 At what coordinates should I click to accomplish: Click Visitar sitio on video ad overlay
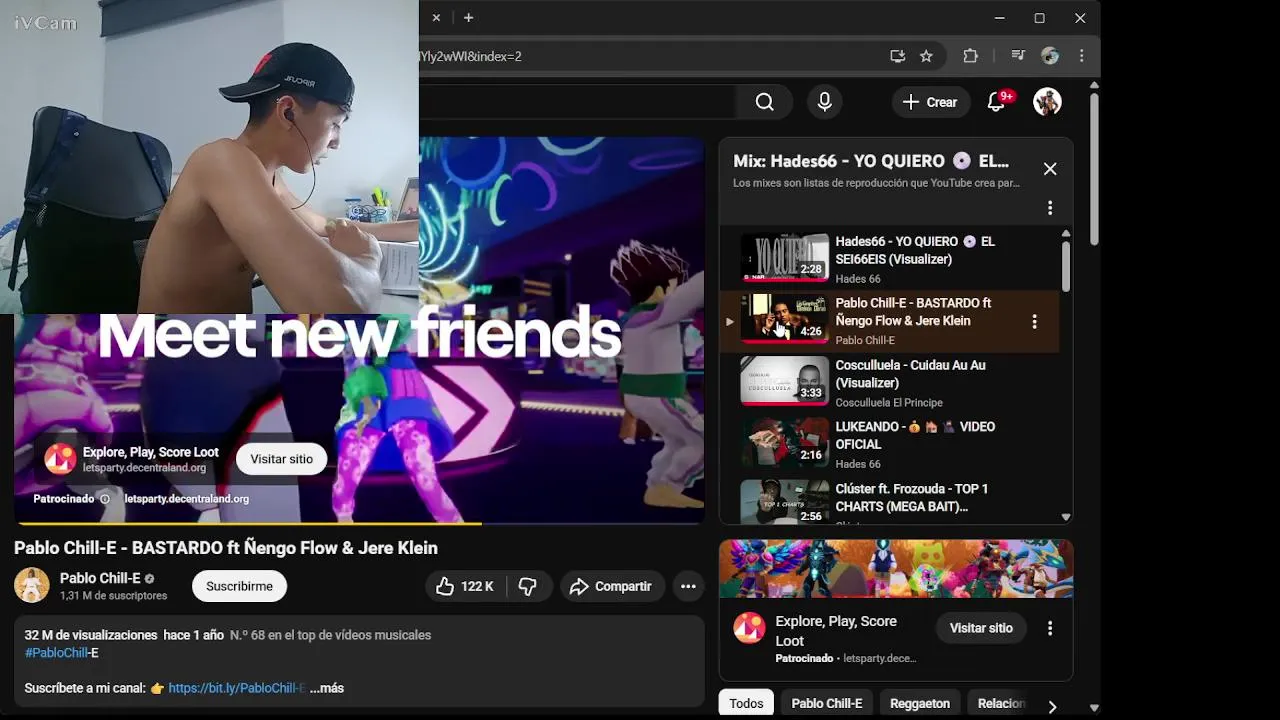coord(281,459)
